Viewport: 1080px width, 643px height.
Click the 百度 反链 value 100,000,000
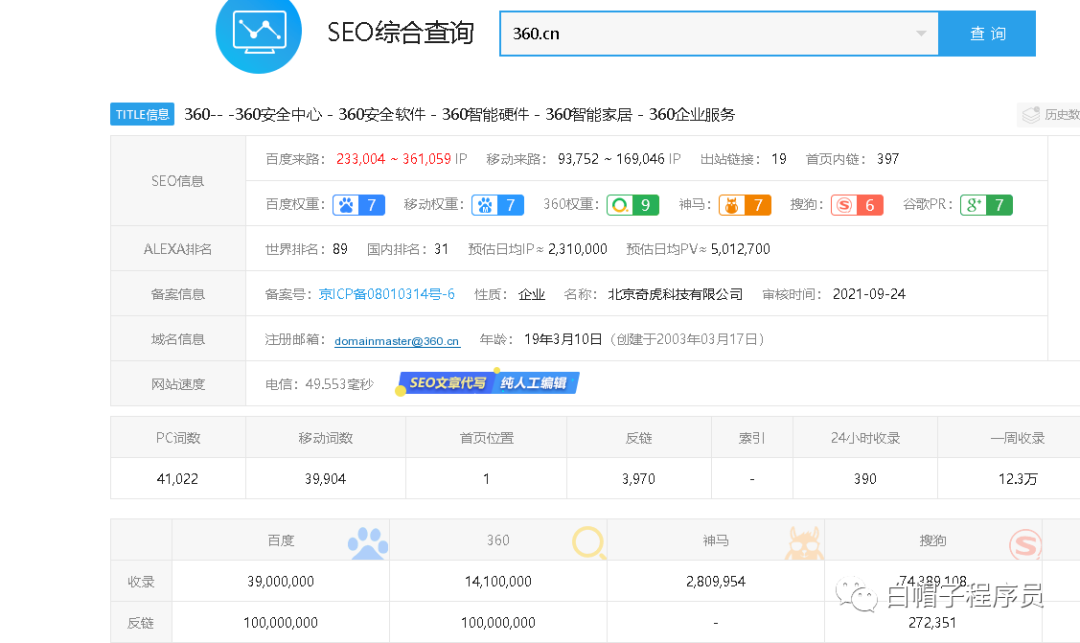280,622
